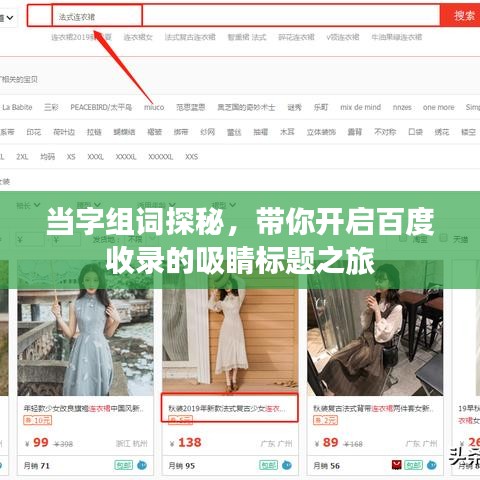The height and width of the screenshot is (480, 480).
Task: Select size XXXXL
Action: click(x=126, y=157)
